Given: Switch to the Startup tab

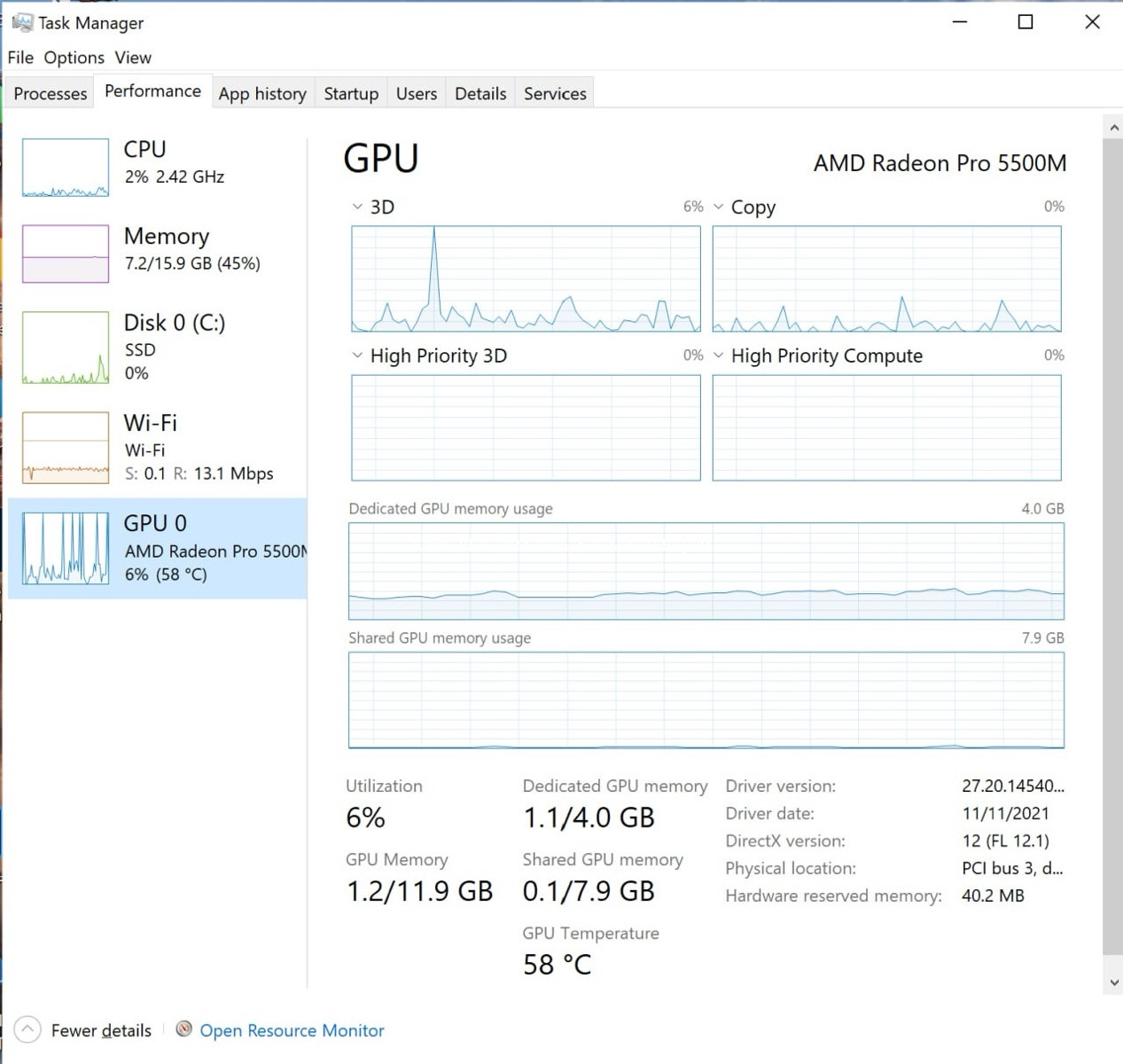Looking at the screenshot, I should [351, 93].
